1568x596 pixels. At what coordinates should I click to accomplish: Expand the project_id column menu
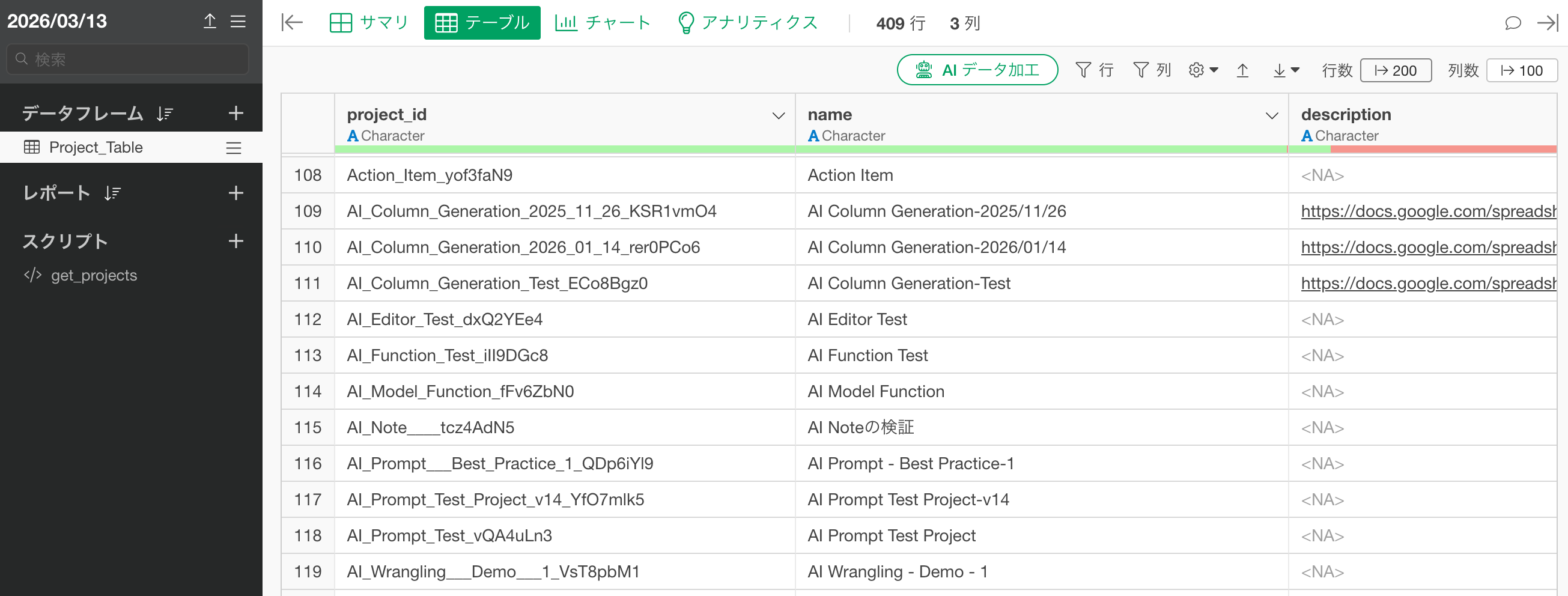click(778, 116)
